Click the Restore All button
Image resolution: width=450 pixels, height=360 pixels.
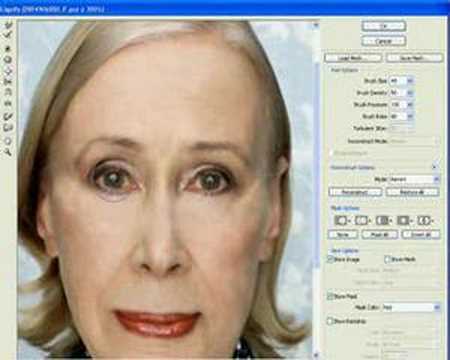coord(412,192)
